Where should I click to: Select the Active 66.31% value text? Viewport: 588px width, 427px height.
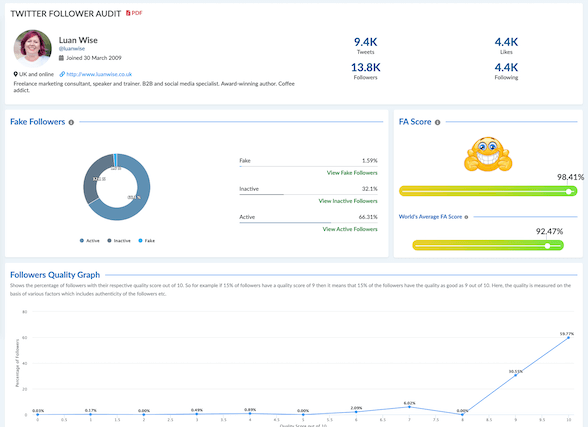tap(368, 217)
